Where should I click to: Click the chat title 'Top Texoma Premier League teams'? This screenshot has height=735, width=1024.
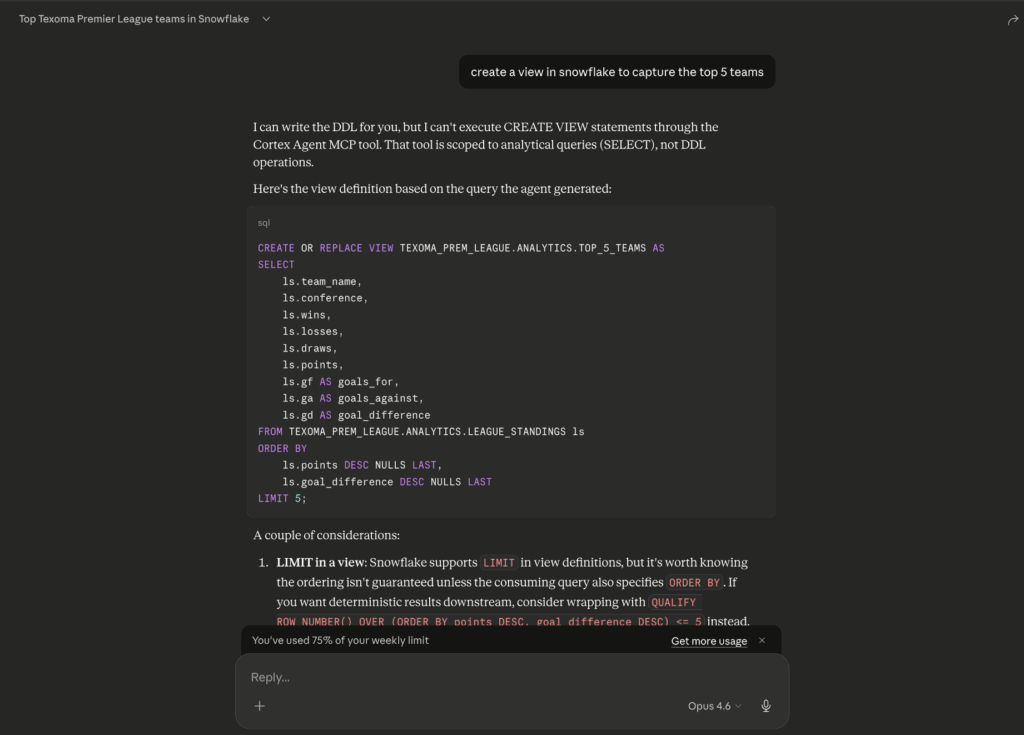[134, 19]
